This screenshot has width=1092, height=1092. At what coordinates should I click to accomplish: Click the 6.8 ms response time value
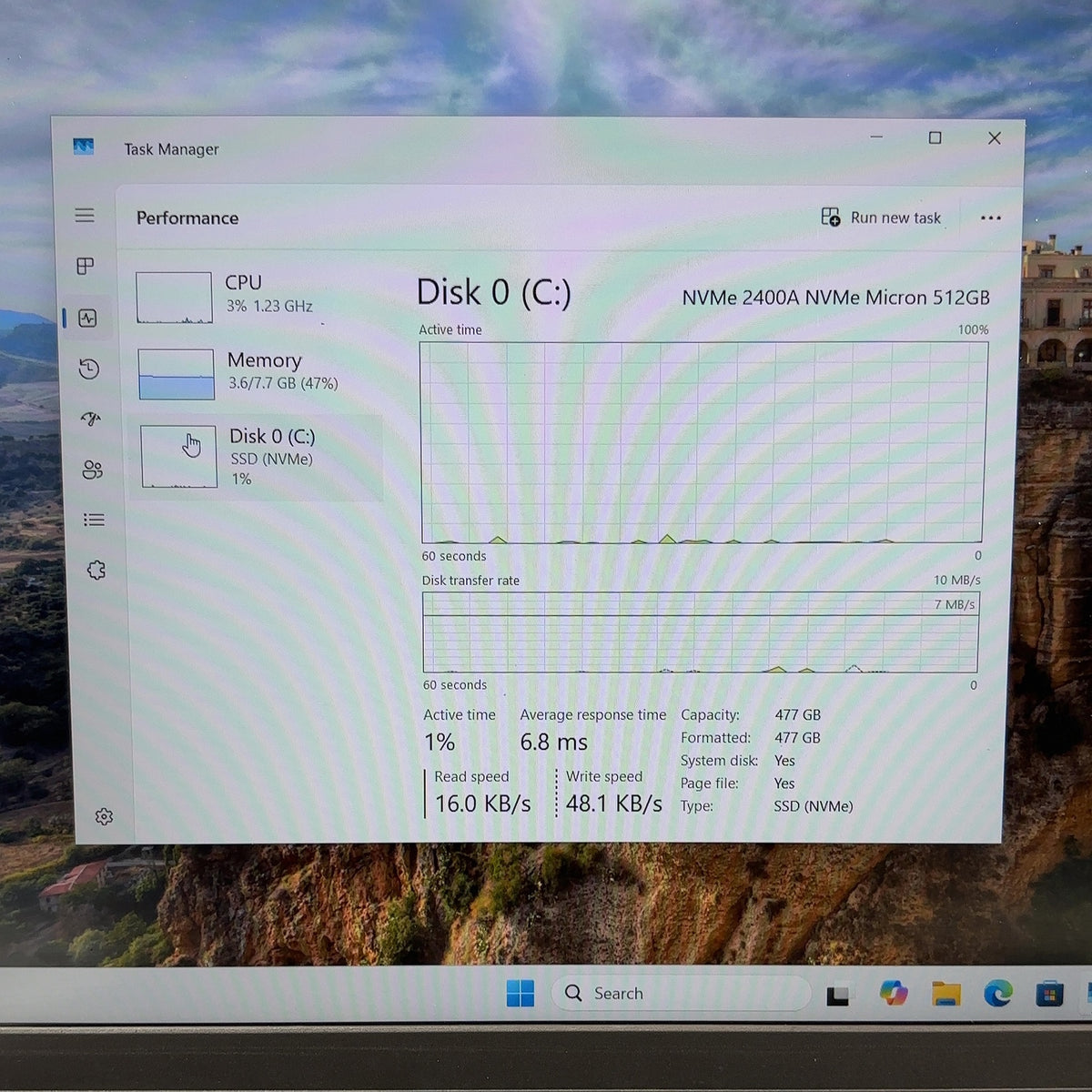[554, 743]
